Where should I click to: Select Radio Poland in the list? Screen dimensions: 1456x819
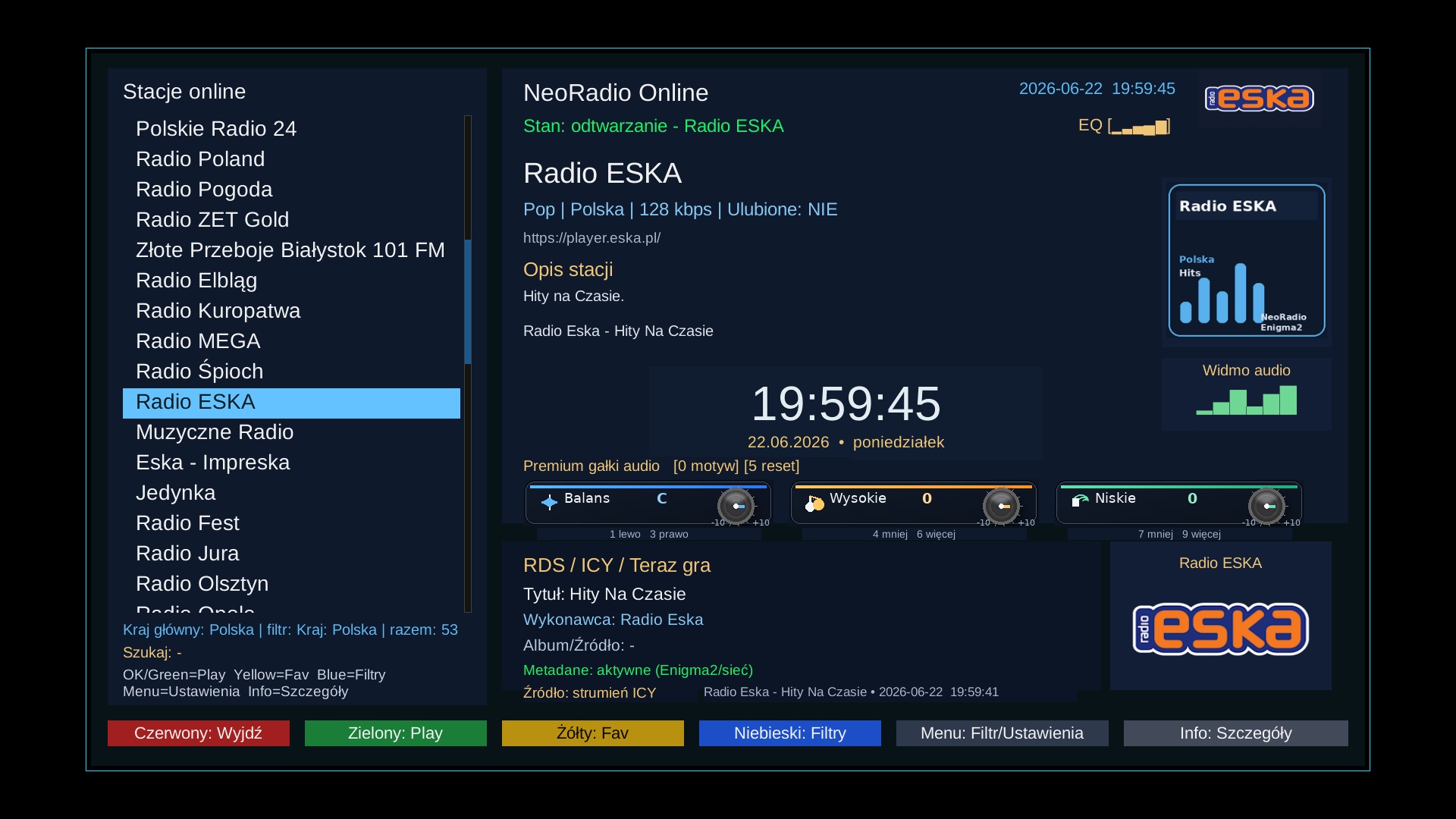coord(291,159)
